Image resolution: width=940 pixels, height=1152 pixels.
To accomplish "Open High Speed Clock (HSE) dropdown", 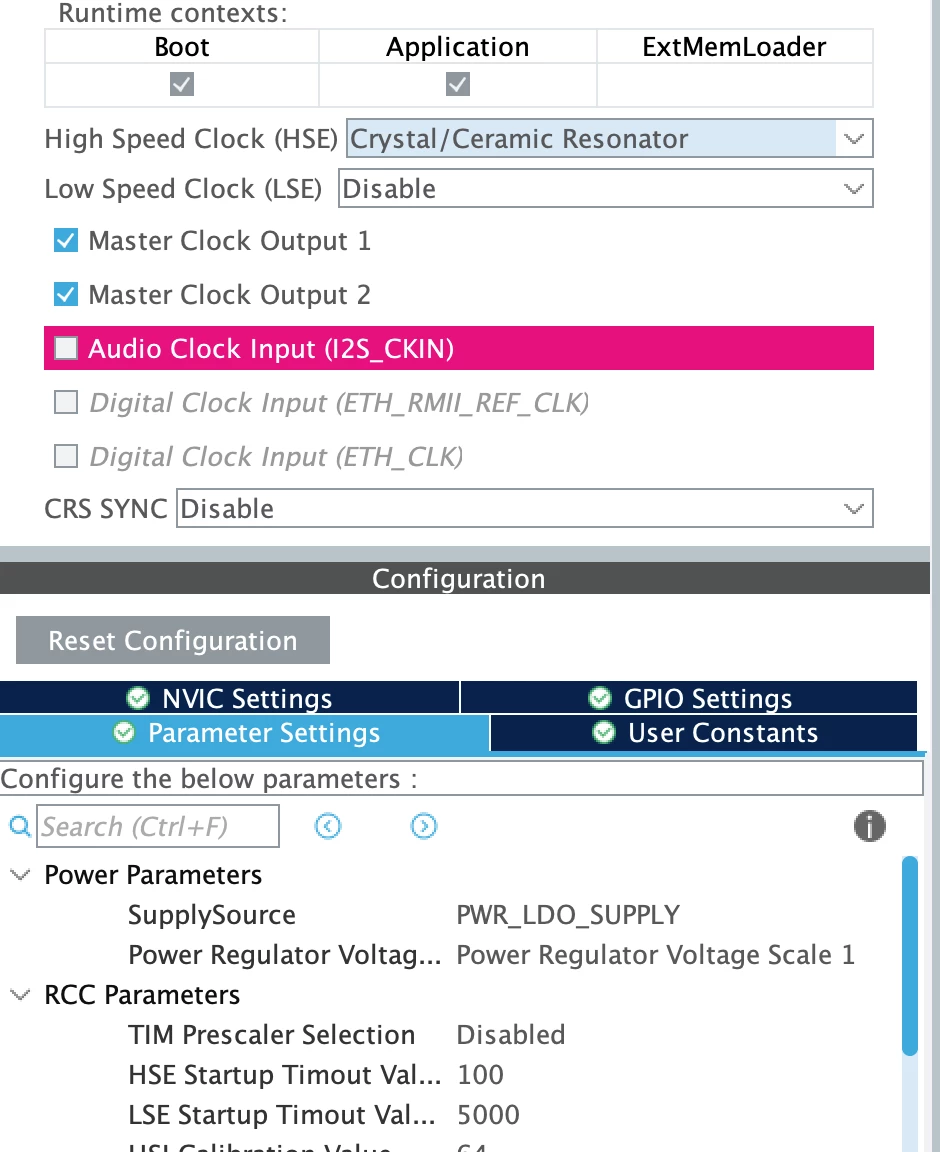I will click(609, 138).
